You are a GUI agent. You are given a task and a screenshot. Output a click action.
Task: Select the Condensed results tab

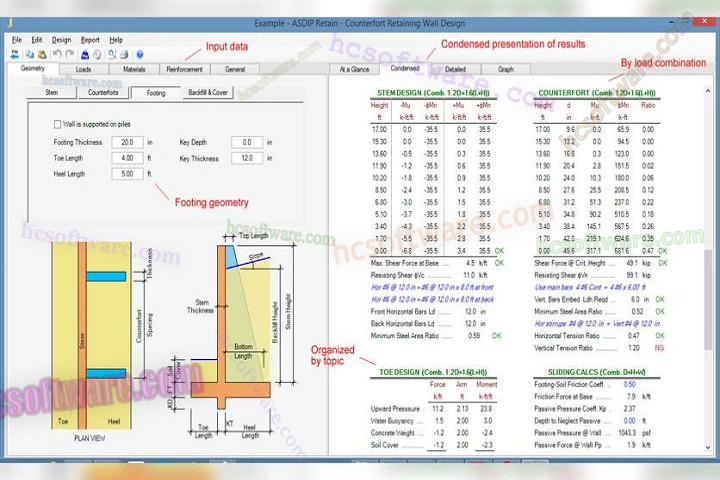[405, 68]
